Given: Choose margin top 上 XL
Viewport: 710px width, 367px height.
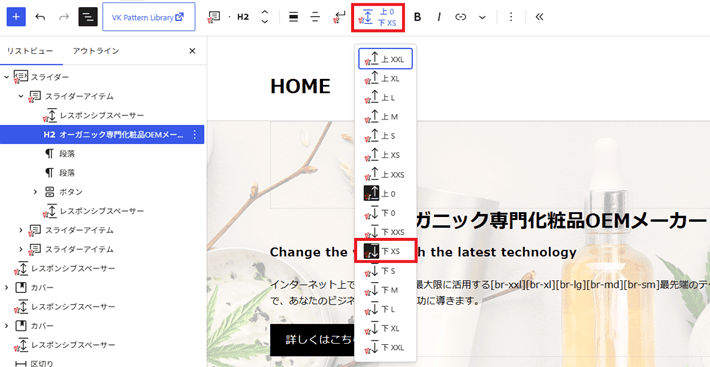Looking at the screenshot, I should [x=385, y=79].
